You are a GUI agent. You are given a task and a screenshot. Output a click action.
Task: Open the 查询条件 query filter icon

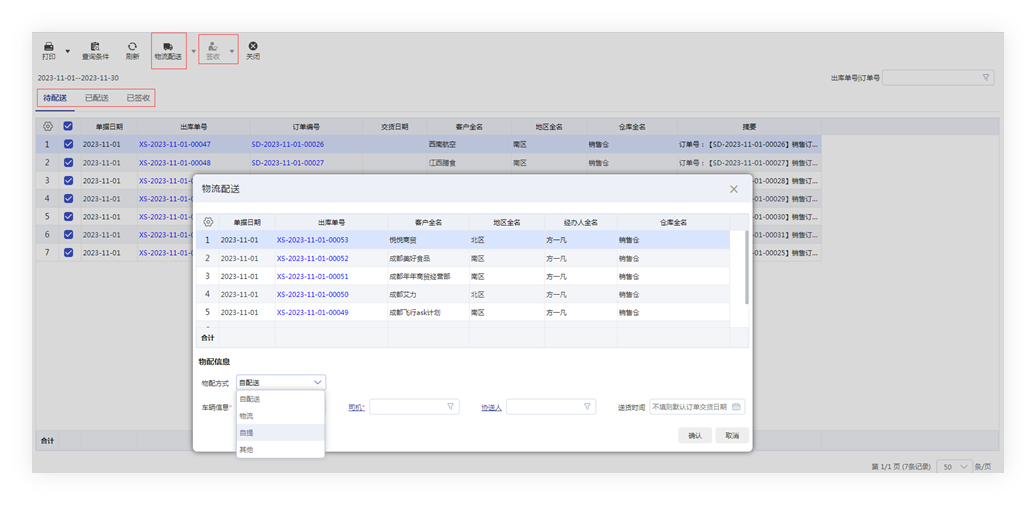tap(95, 46)
